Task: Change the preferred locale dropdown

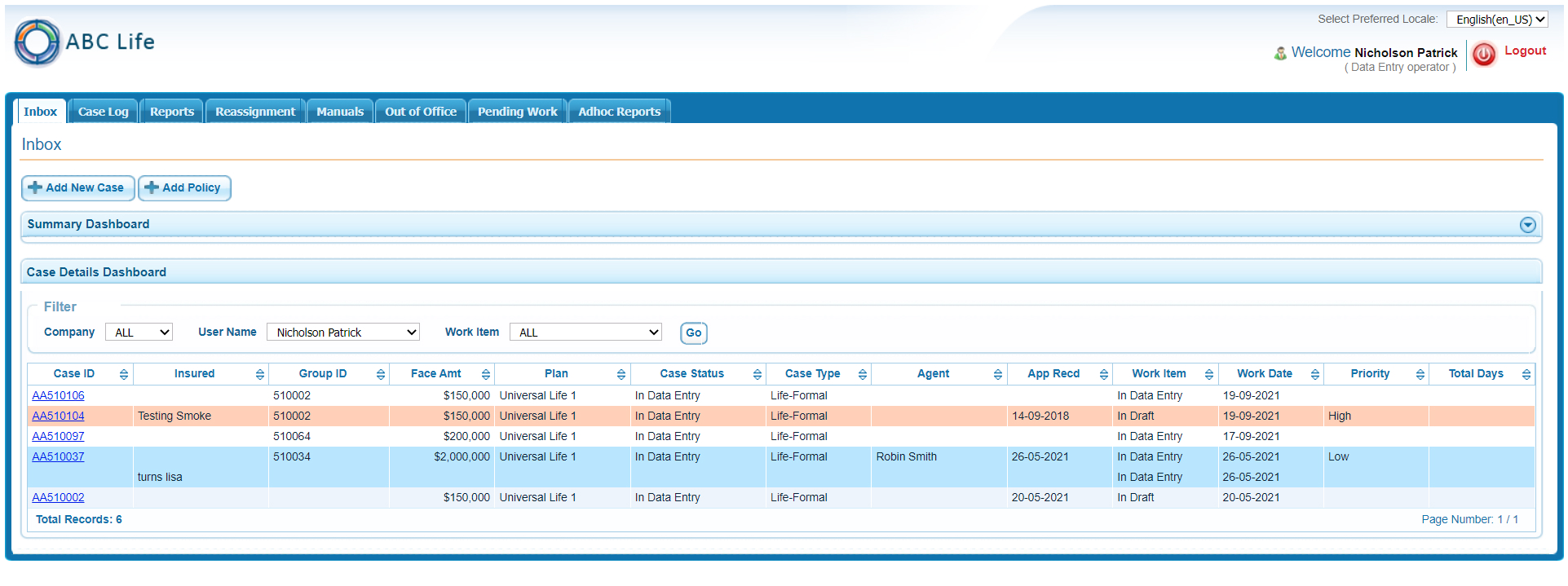Action: pos(1498,20)
